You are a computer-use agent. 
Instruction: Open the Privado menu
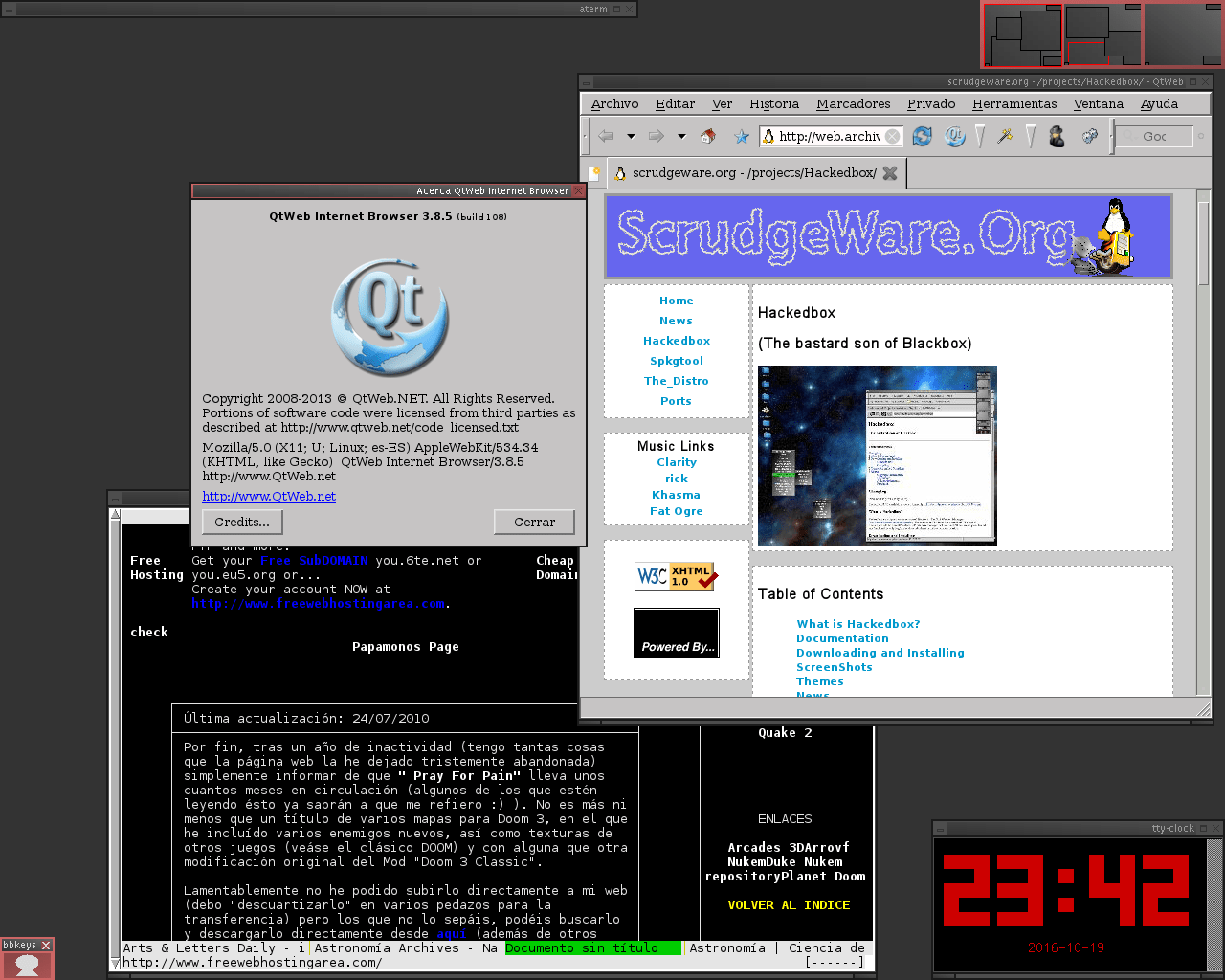point(931,103)
